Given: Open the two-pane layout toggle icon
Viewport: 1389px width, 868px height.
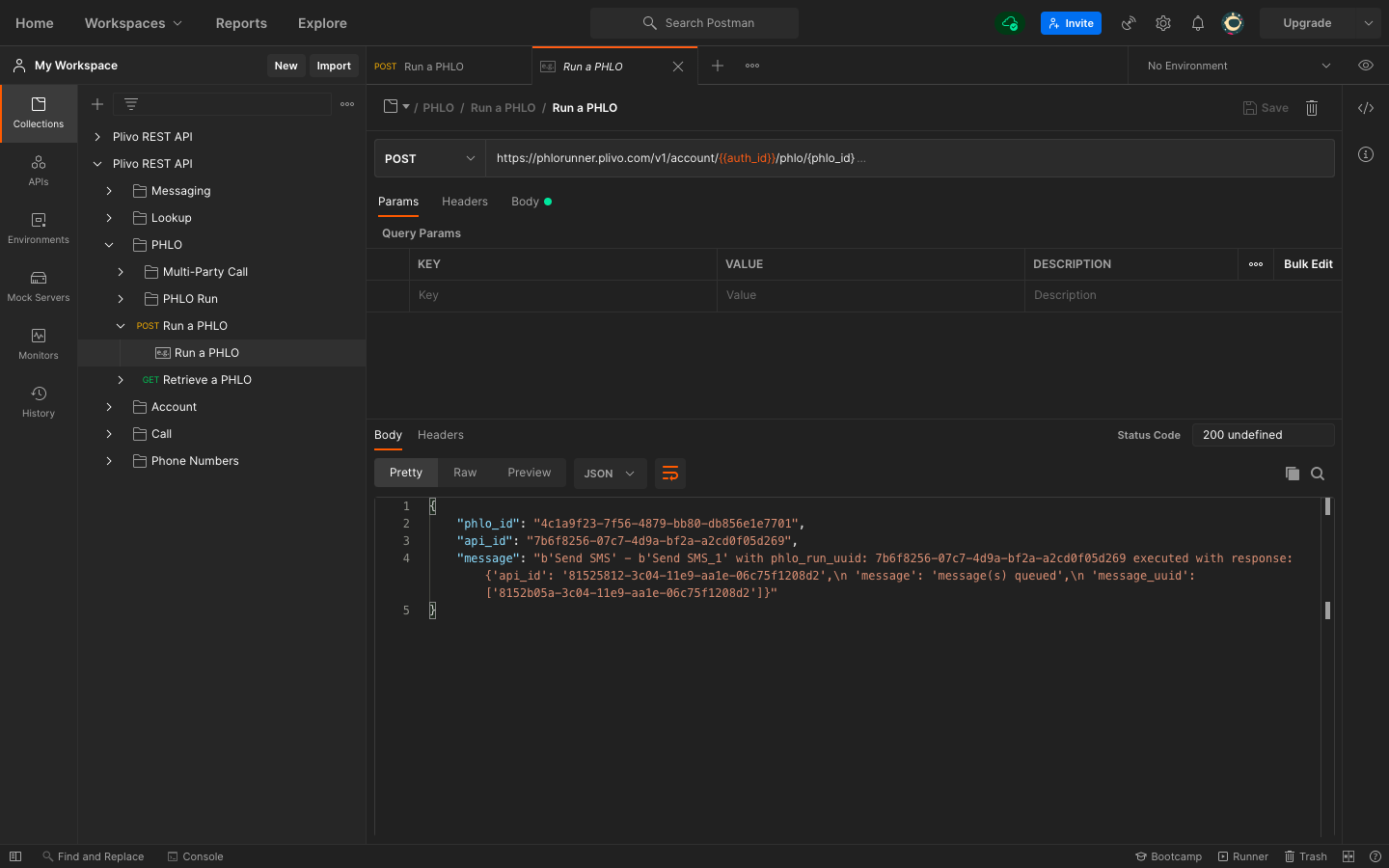Looking at the screenshot, I should click(1348, 856).
